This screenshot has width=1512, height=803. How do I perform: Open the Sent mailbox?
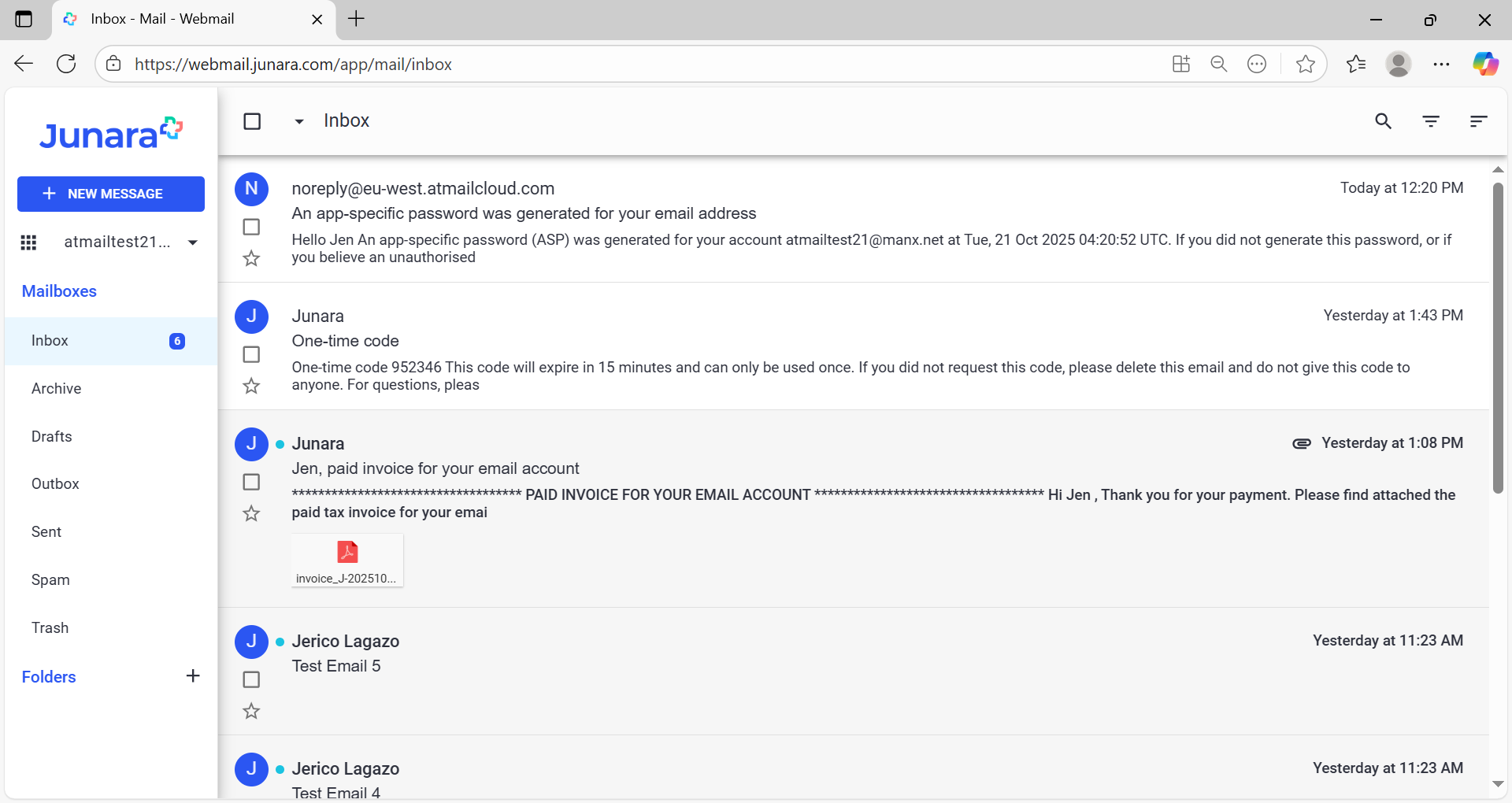click(111, 532)
